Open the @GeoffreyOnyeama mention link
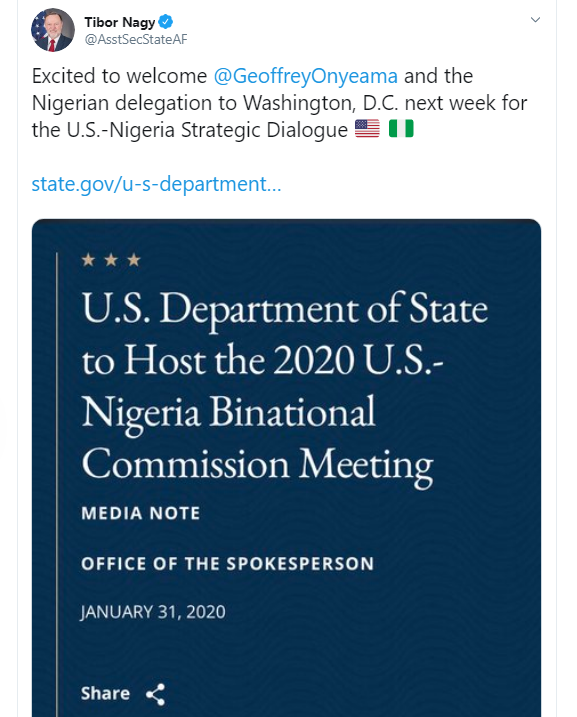The image size is (577, 717). pyautogui.click(x=305, y=76)
